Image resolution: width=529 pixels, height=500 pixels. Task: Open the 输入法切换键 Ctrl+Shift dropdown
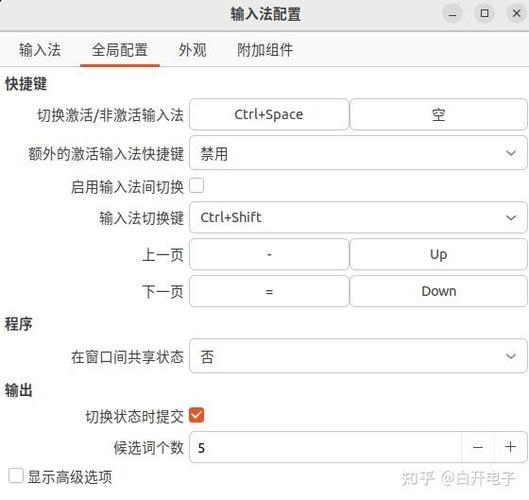(x=358, y=217)
